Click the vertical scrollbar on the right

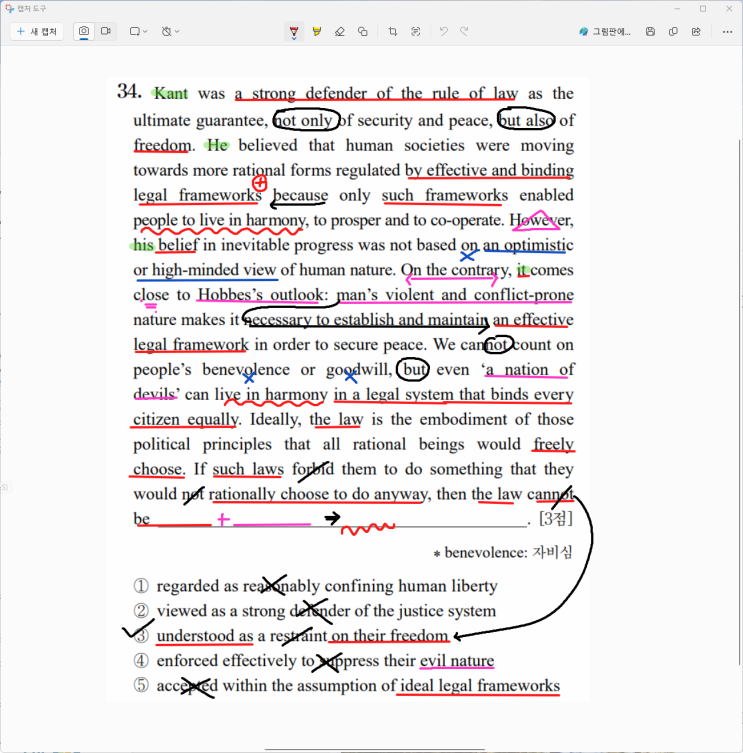738,400
